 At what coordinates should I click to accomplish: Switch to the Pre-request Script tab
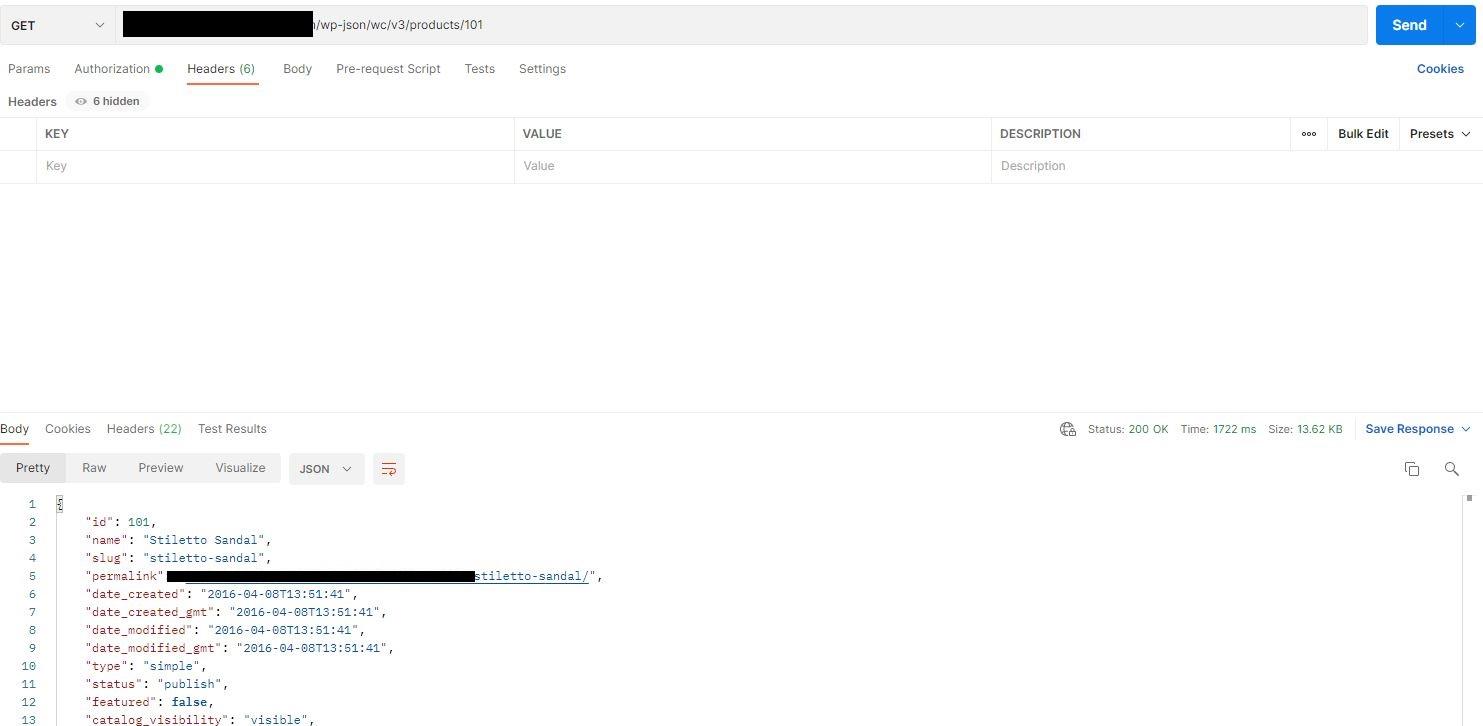[x=388, y=69]
